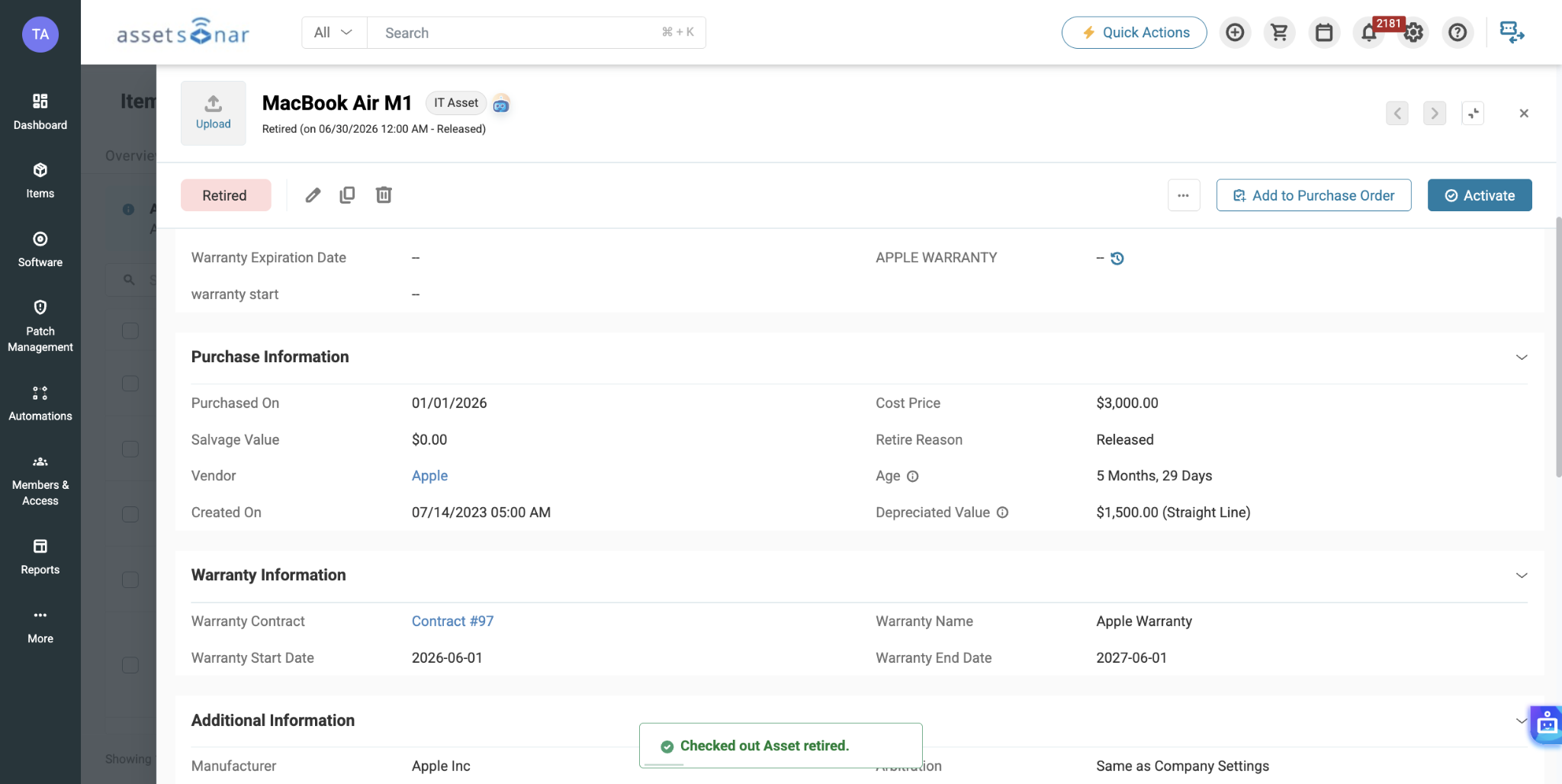Screen dimensions: 1562x784
Task: Collapse the Warranty Information section
Action: coord(1522,576)
